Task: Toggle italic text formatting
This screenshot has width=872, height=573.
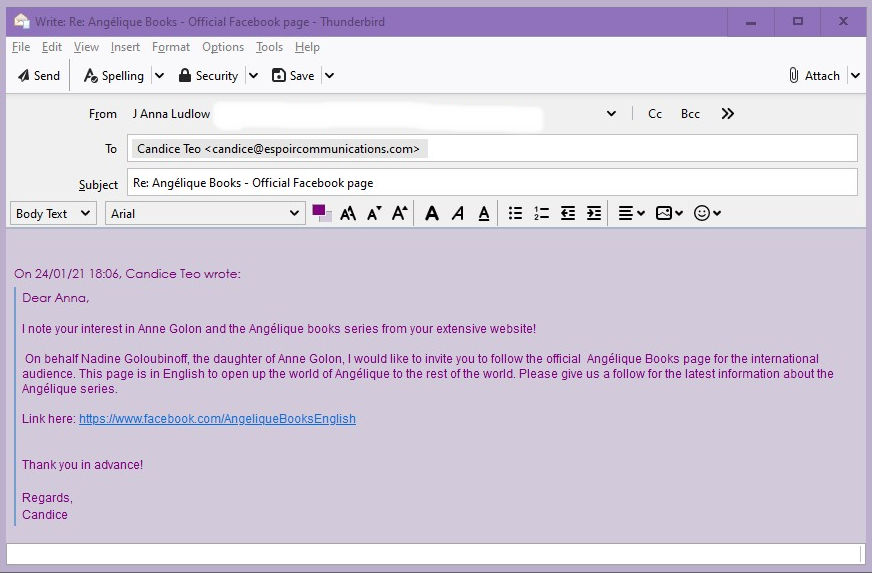Action: pos(457,213)
